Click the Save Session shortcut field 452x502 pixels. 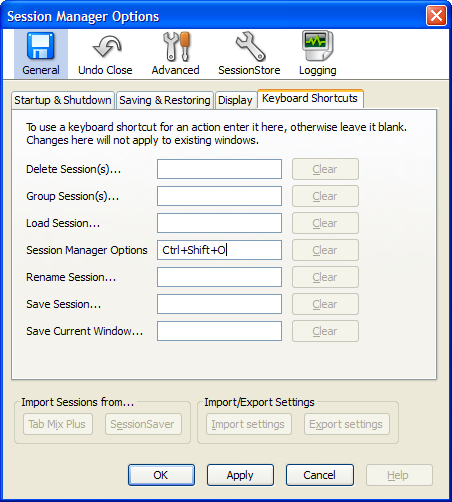[219, 304]
